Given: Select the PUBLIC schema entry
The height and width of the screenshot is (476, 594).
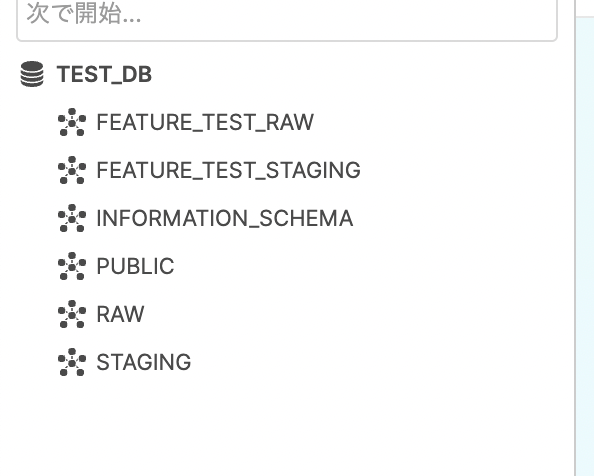Looking at the screenshot, I should [x=135, y=266].
